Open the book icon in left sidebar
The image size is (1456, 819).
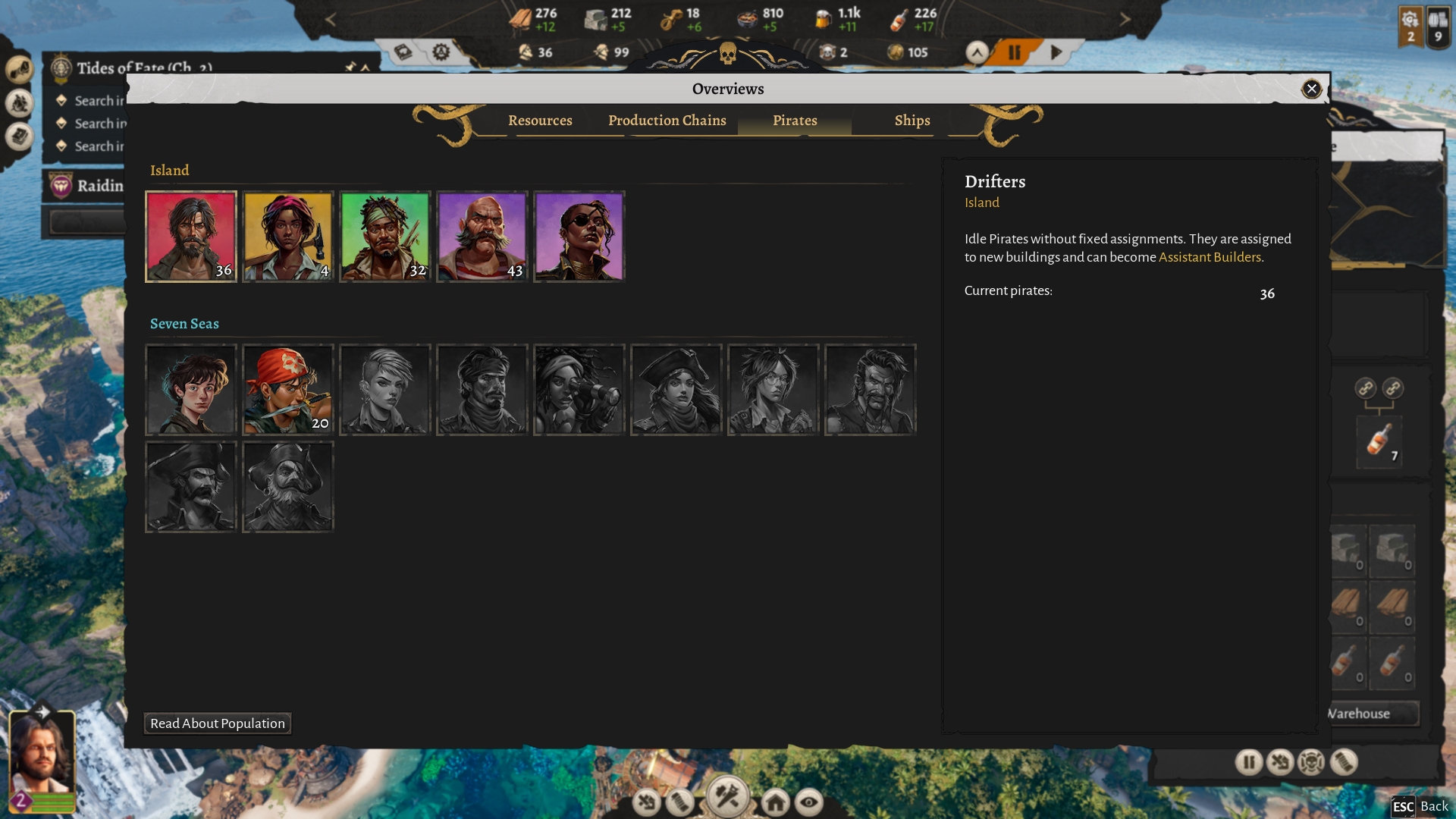tap(20, 136)
